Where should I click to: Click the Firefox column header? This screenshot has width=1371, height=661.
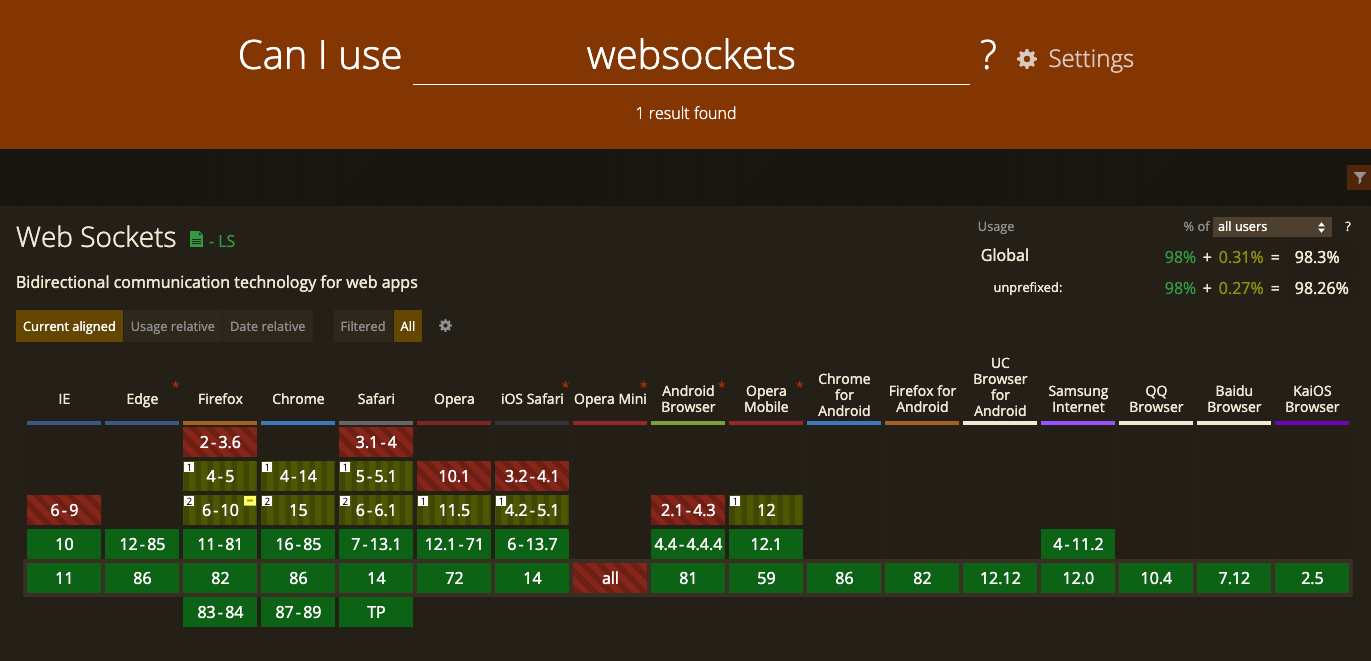(220, 399)
